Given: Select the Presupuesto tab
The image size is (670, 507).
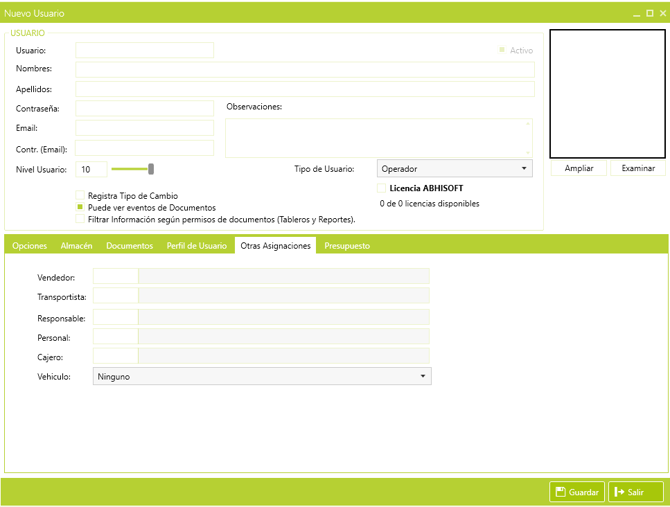Looking at the screenshot, I should coord(347,245).
